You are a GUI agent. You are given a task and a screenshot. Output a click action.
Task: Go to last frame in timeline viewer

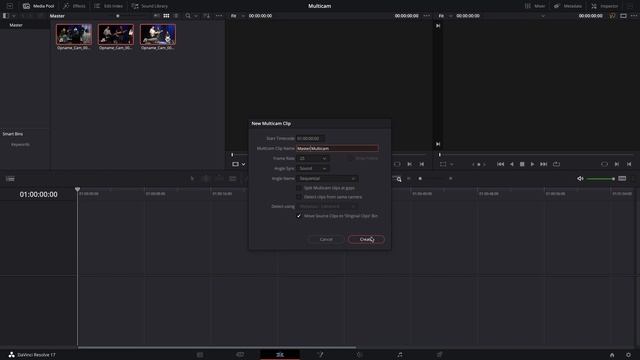click(x=544, y=164)
